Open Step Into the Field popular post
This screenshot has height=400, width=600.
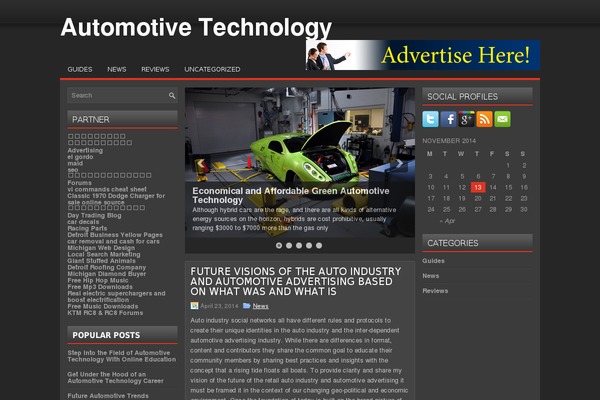click(x=122, y=356)
